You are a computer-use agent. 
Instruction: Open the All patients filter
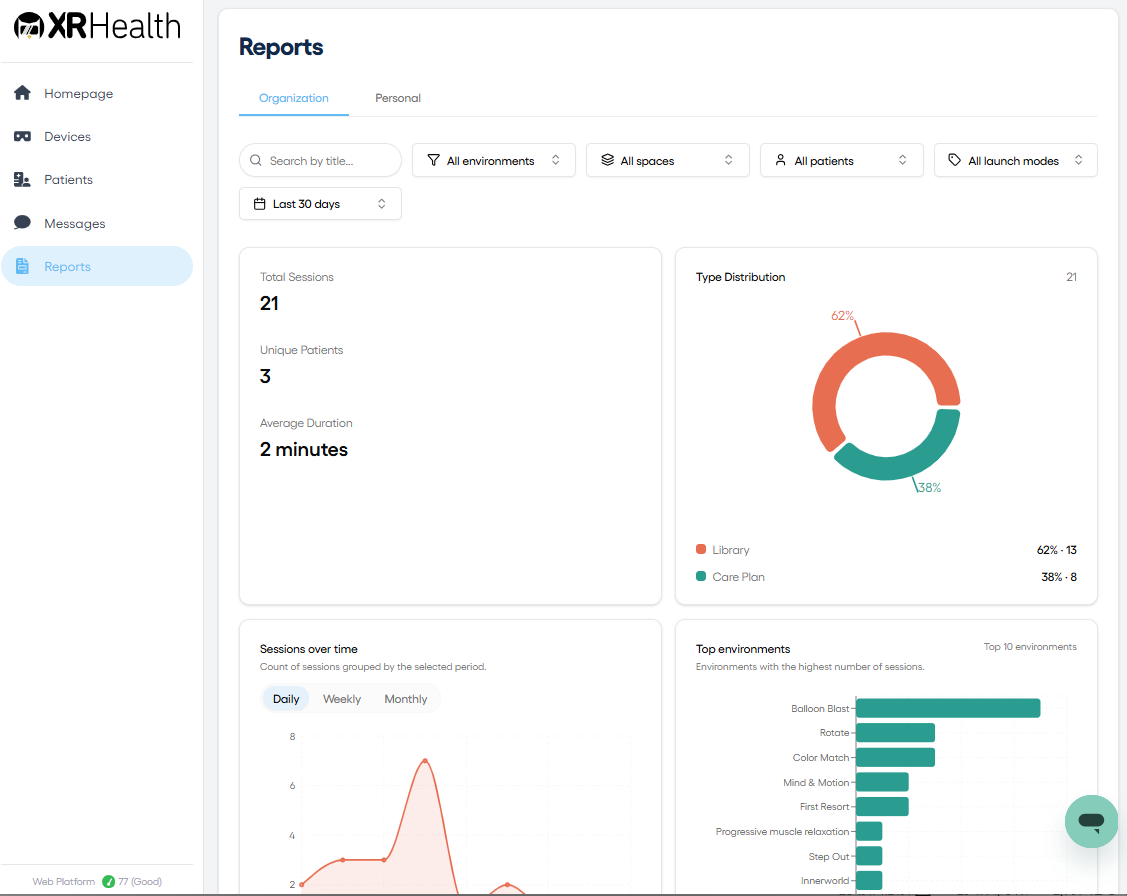coord(842,160)
